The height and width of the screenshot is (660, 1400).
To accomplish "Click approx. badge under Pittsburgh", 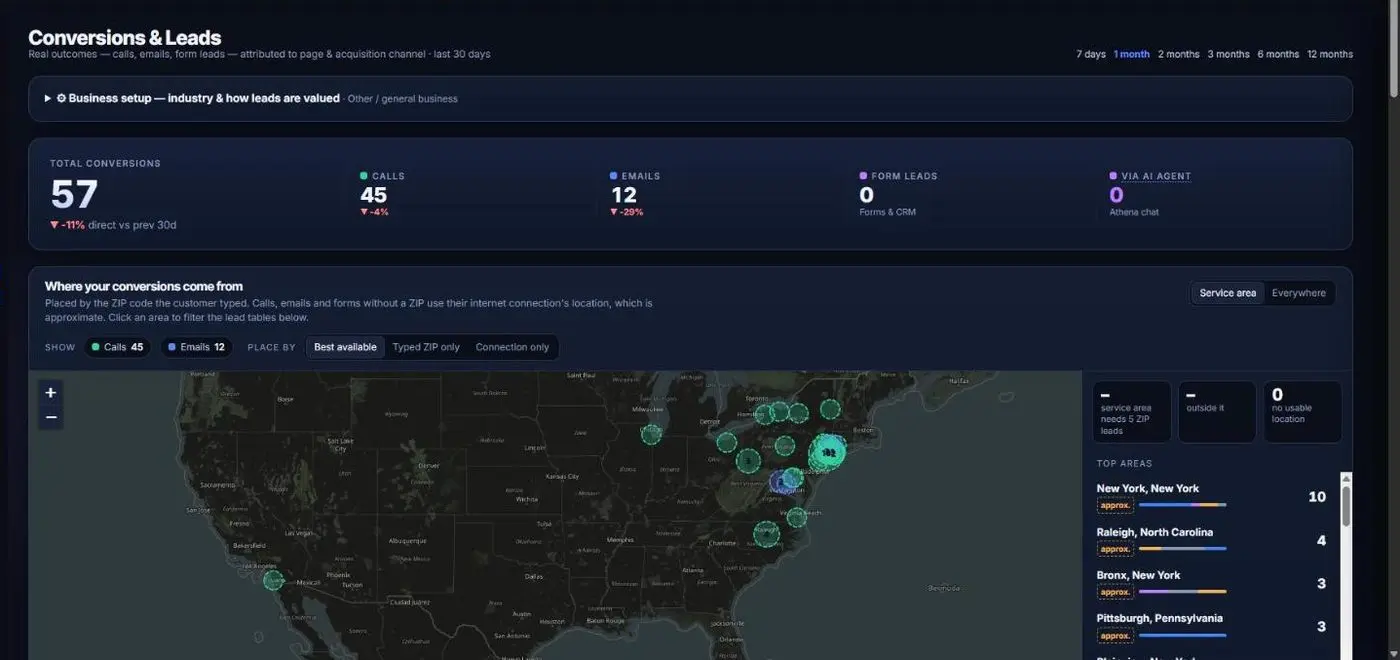I will click(x=1115, y=636).
